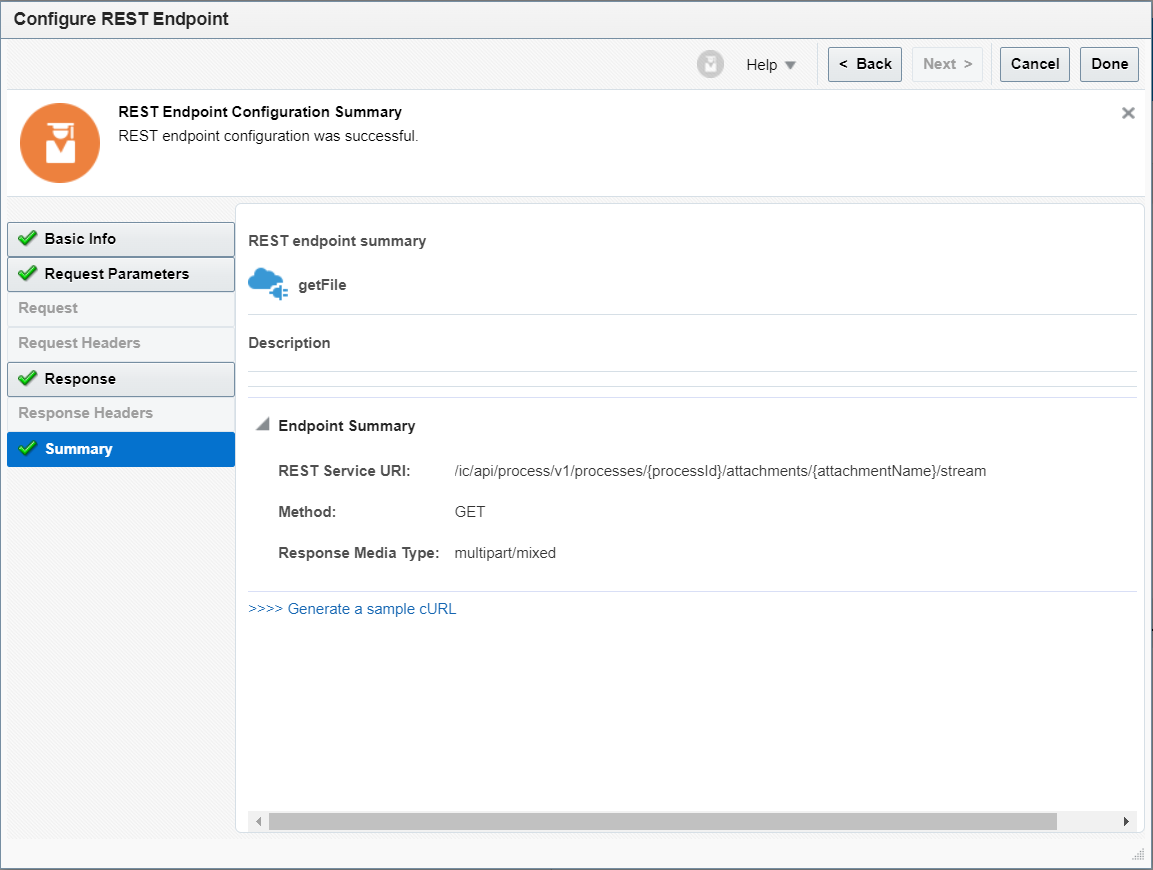Open the Summary step
This screenshot has width=1153, height=870.
pyautogui.click(x=78, y=449)
